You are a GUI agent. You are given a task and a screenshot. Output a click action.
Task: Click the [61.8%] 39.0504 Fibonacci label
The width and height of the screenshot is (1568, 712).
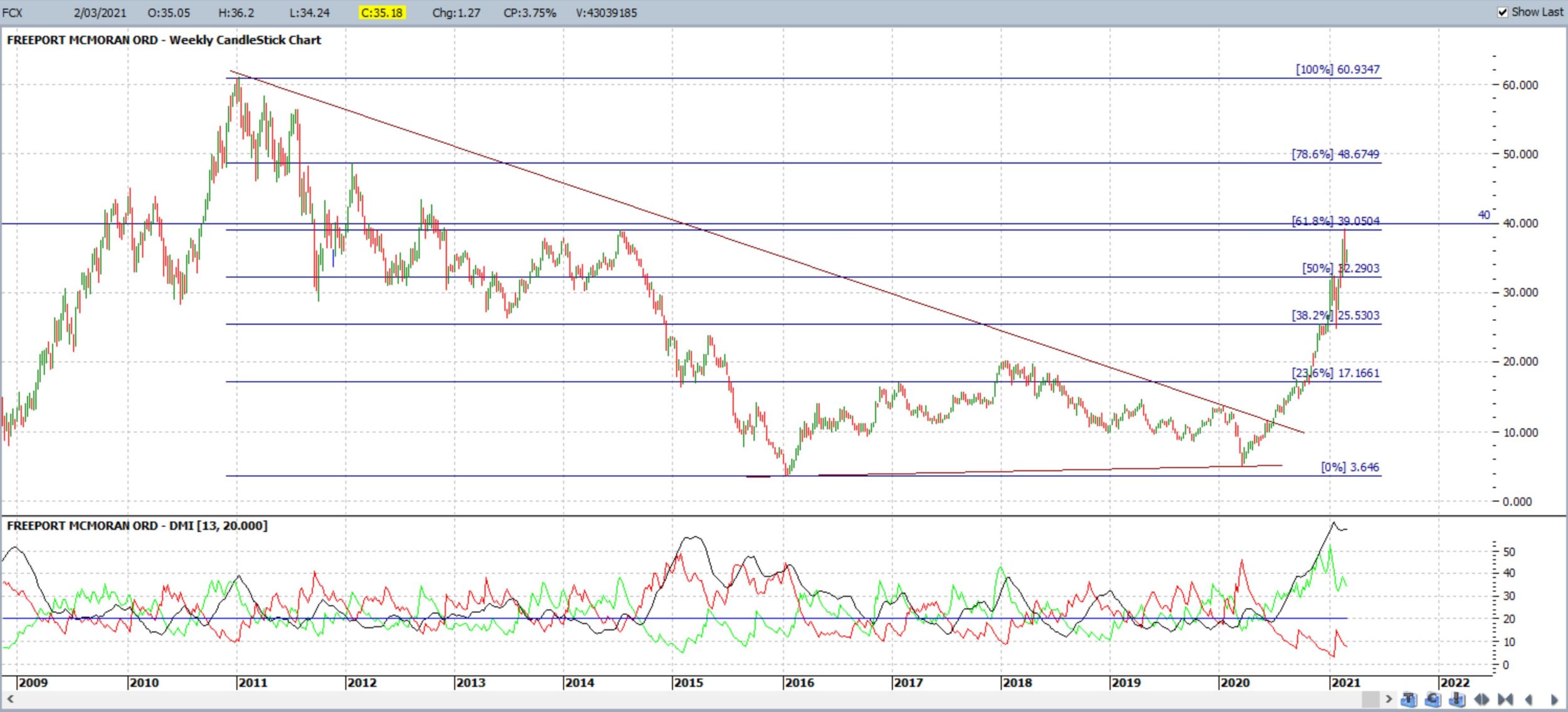(1336, 221)
